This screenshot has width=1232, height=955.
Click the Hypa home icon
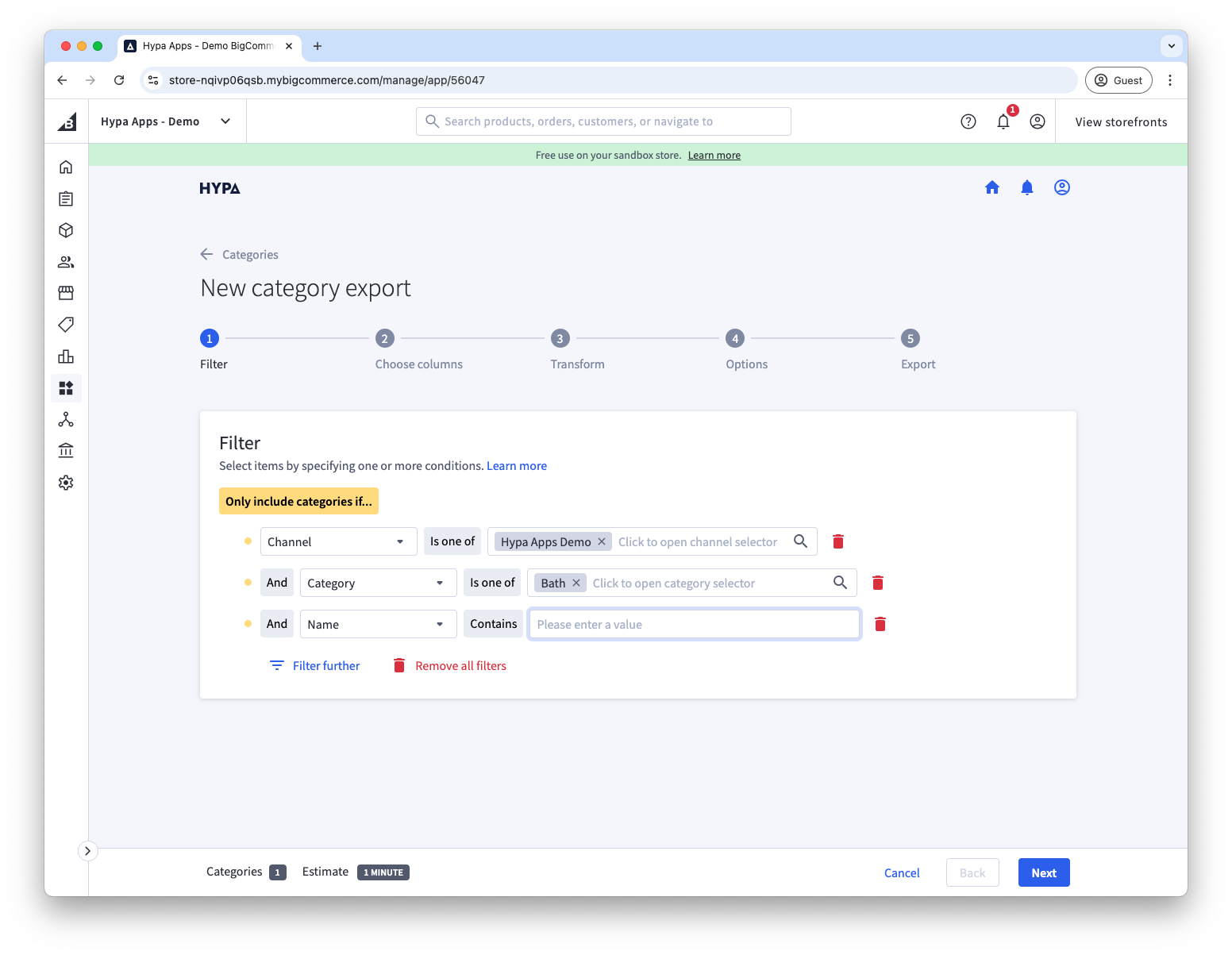coord(992,187)
